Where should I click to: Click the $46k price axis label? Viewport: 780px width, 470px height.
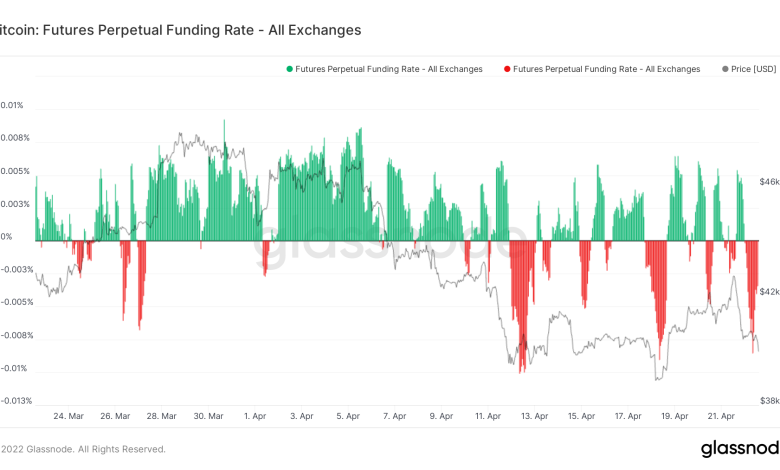coord(769,183)
